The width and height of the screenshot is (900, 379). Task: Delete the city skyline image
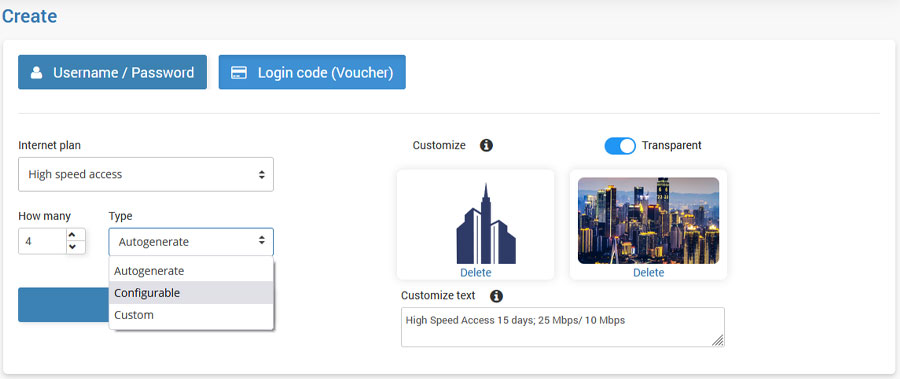pyautogui.click(x=649, y=273)
